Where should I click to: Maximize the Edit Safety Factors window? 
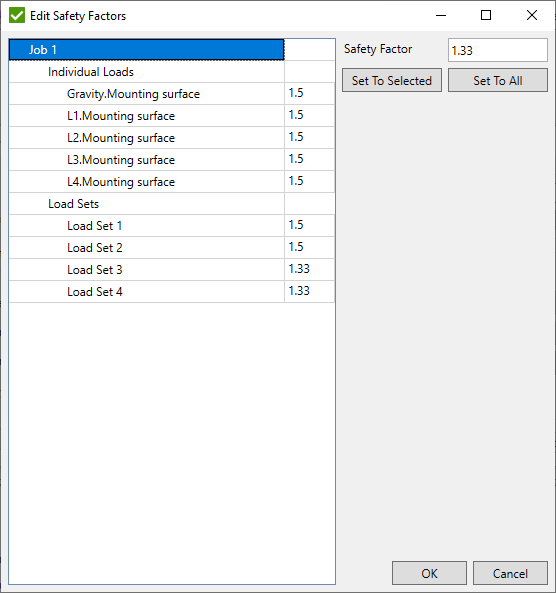coord(486,16)
